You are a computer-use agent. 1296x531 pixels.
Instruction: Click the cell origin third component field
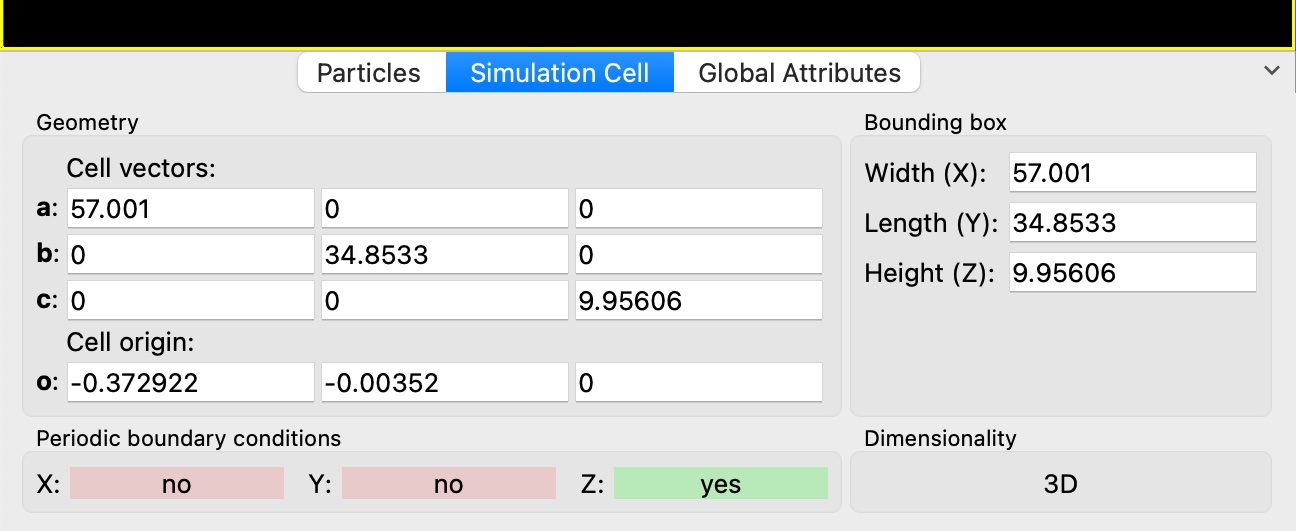[x=698, y=383]
